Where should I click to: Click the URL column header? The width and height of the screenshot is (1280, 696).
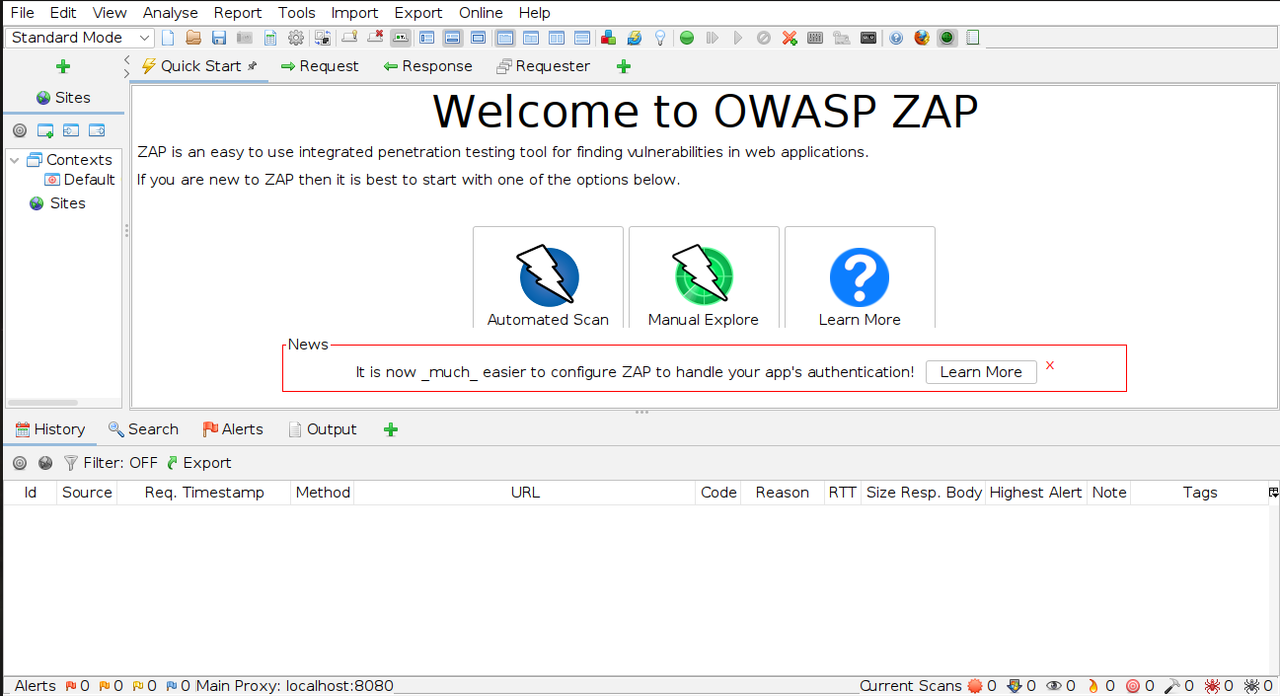525,492
